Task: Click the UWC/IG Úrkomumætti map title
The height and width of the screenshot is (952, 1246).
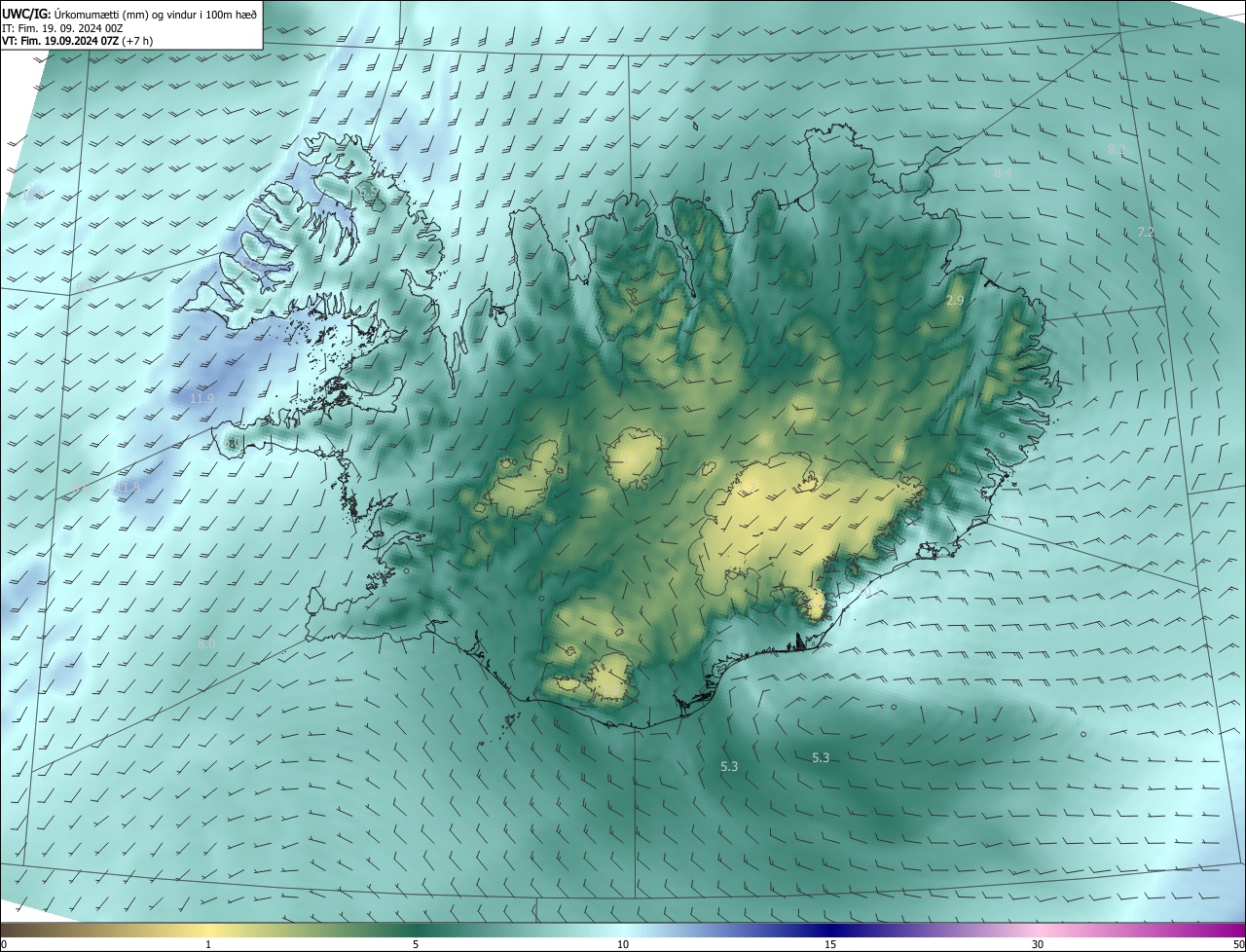Action: (x=129, y=14)
